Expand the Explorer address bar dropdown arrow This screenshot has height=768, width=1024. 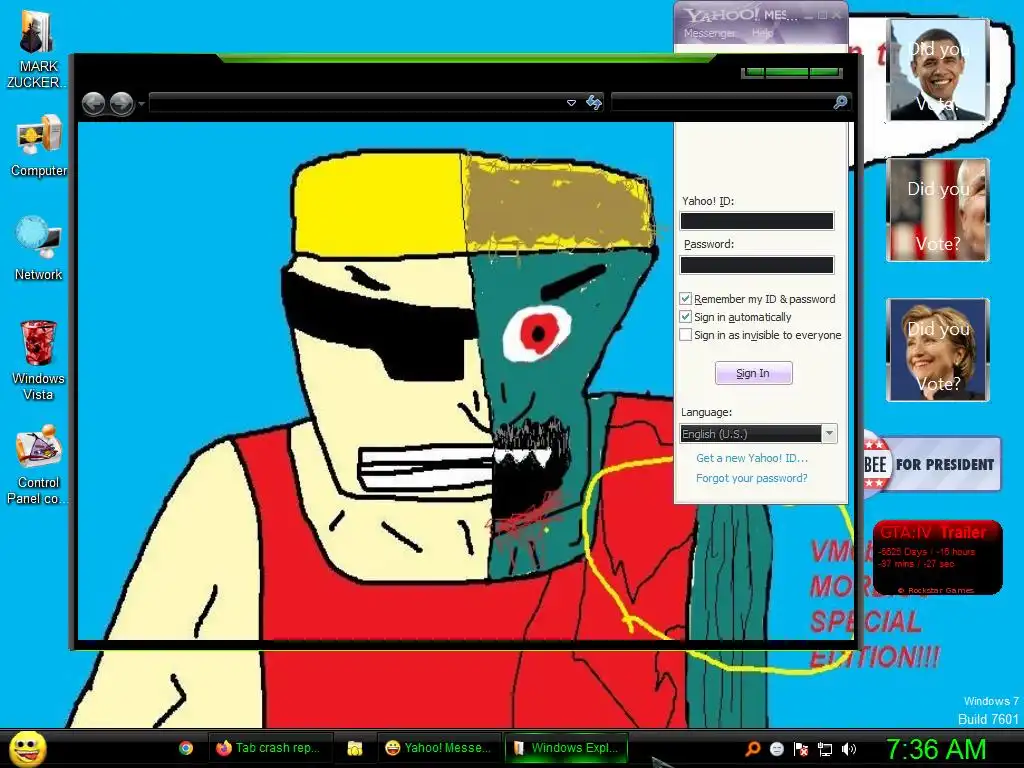pyautogui.click(x=571, y=103)
